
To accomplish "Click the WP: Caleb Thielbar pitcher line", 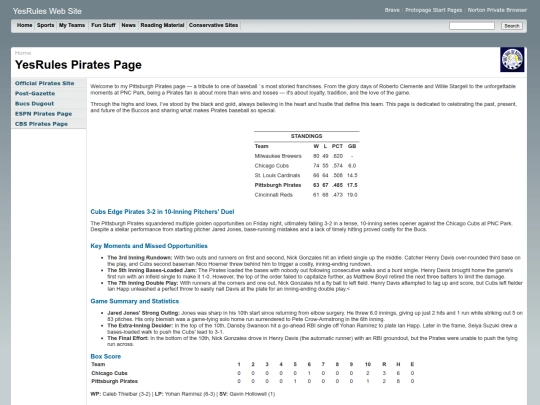I will 120,394.
